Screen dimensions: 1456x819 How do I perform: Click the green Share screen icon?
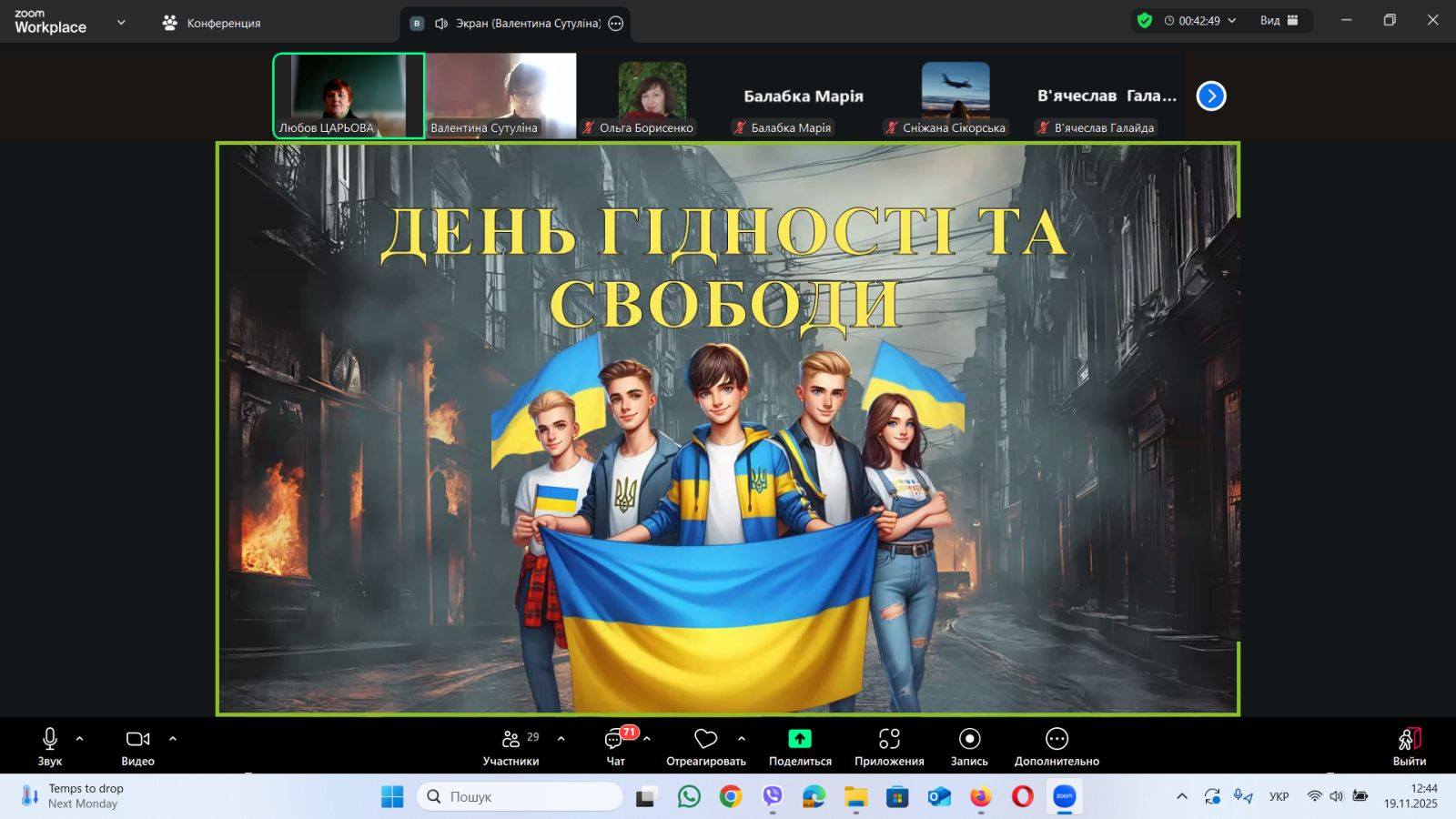point(799,739)
